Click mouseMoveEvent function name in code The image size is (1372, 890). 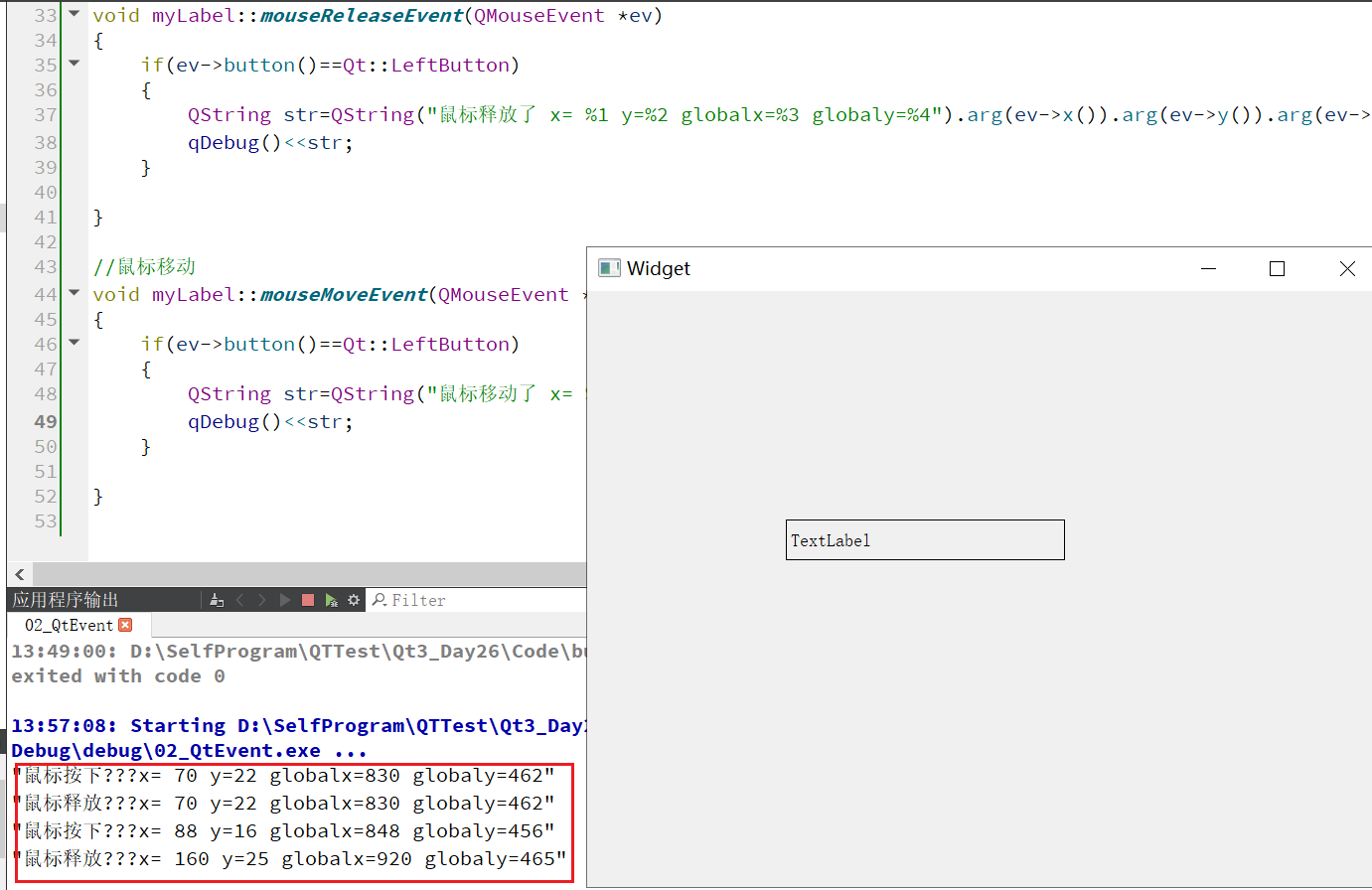[344, 295]
